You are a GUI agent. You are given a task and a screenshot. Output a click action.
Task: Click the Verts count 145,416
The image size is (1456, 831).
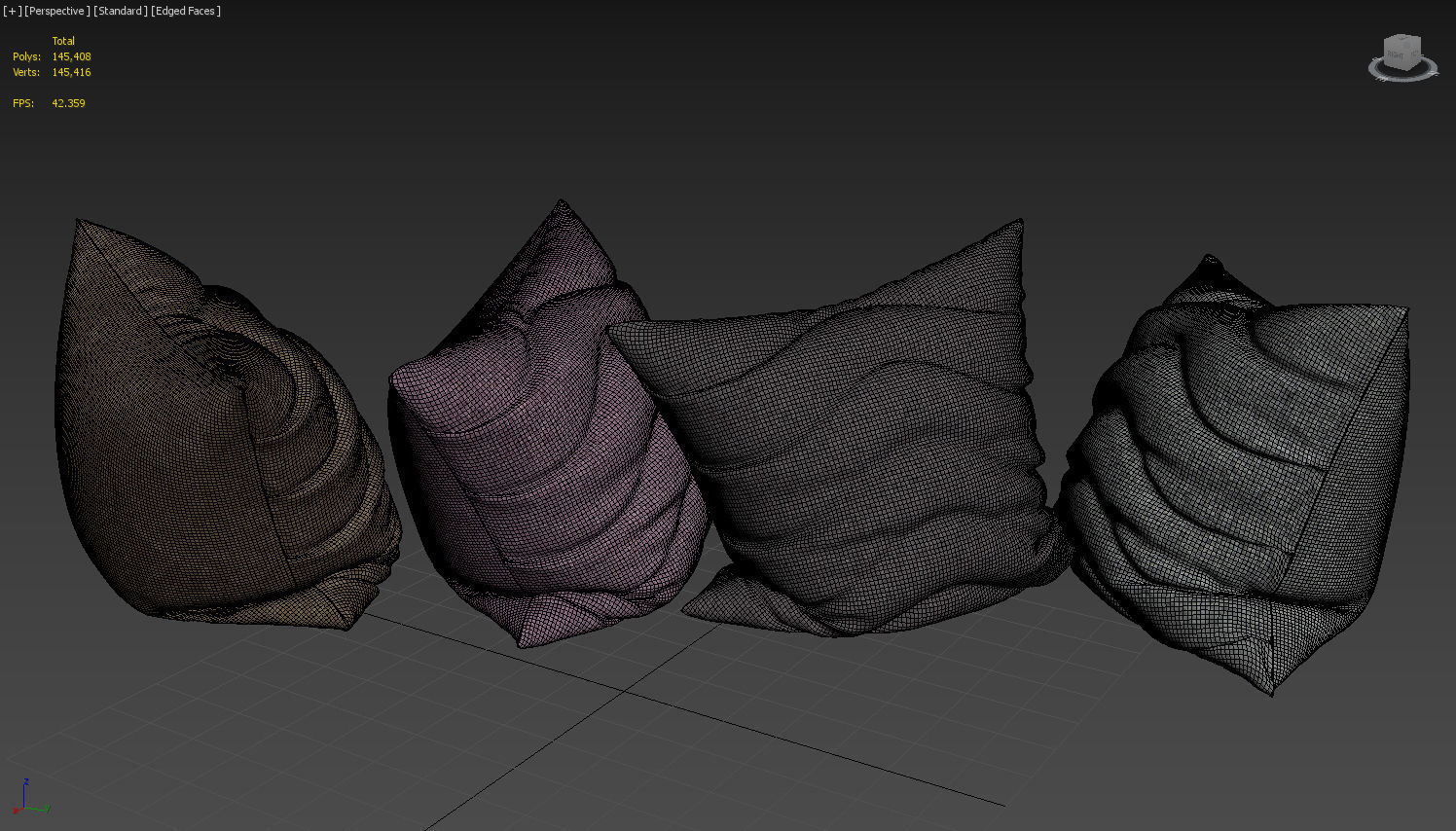click(71, 72)
